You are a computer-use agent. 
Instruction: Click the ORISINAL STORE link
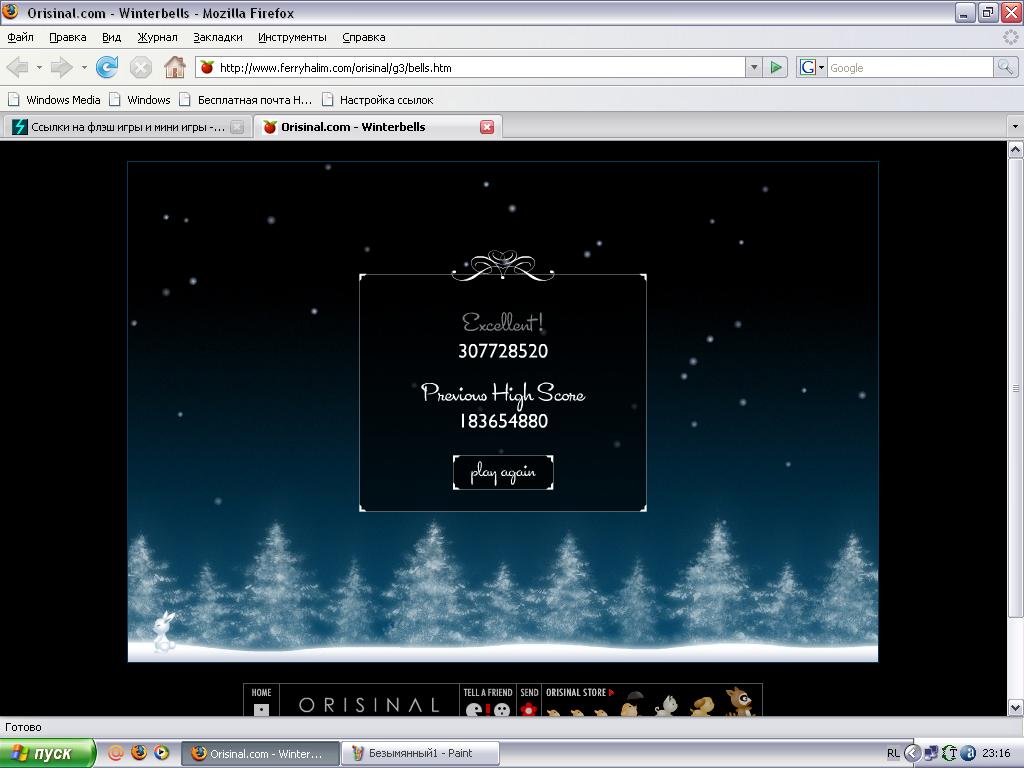tap(580, 692)
